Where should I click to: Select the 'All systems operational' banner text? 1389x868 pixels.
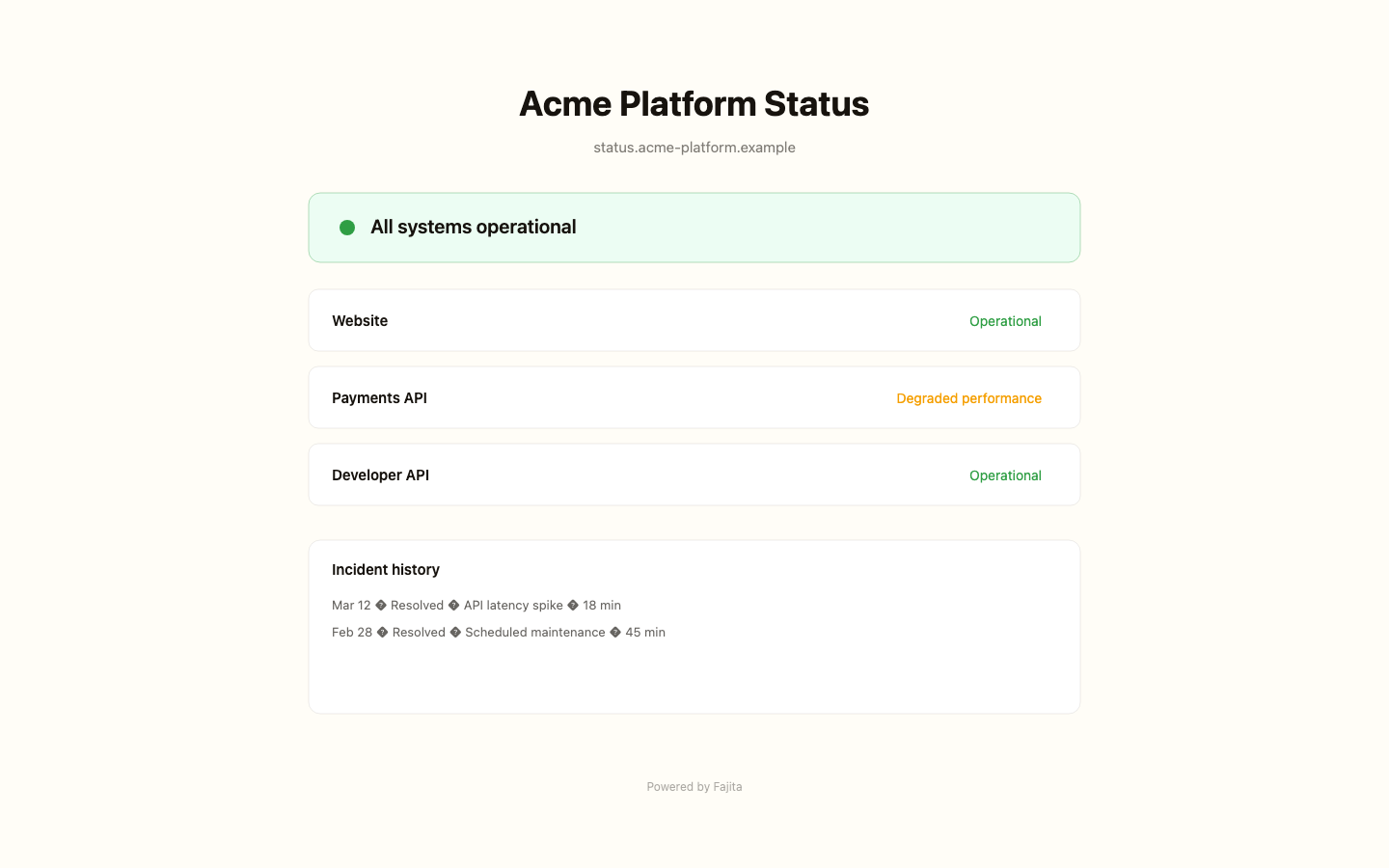(473, 228)
